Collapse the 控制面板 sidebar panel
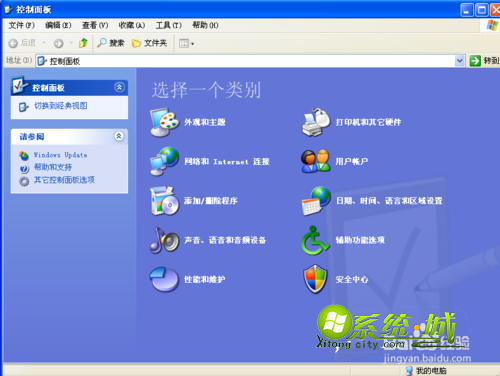500x376 pixels. (x=120, y=87)
